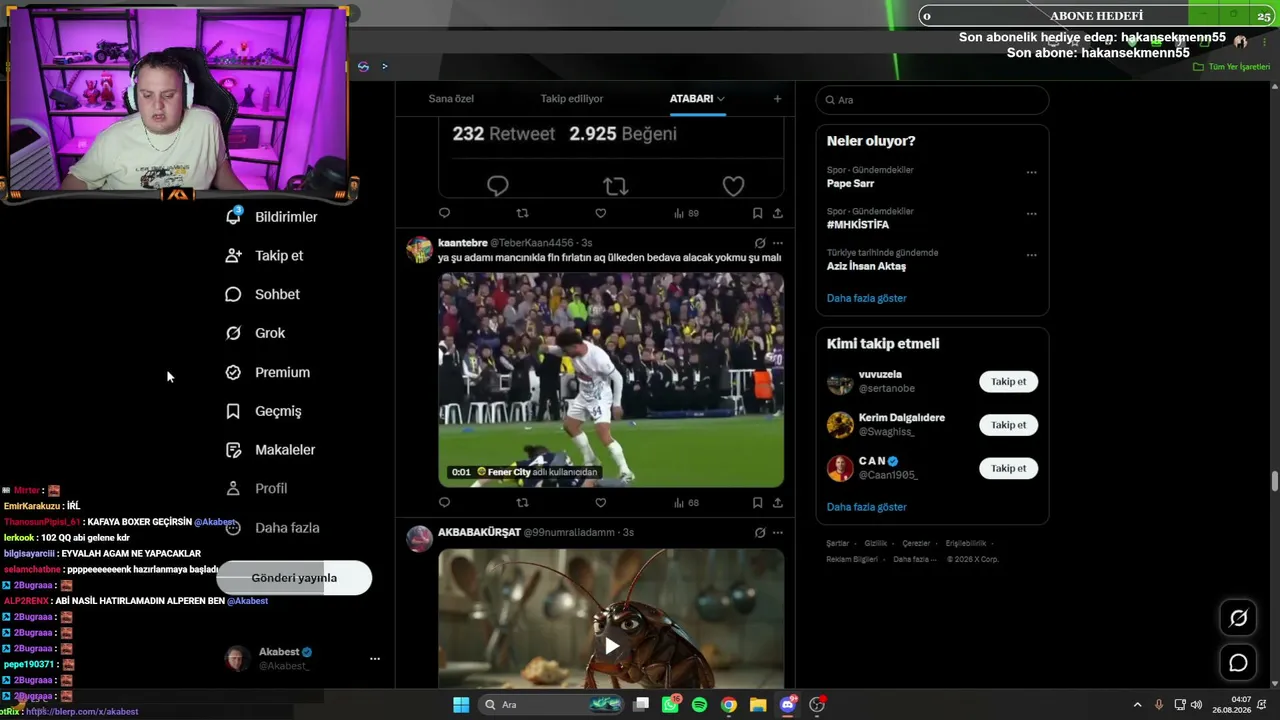Open the floating Grok button at right
Viewport: 1280px width, 720px height.
click(1238, 618)
